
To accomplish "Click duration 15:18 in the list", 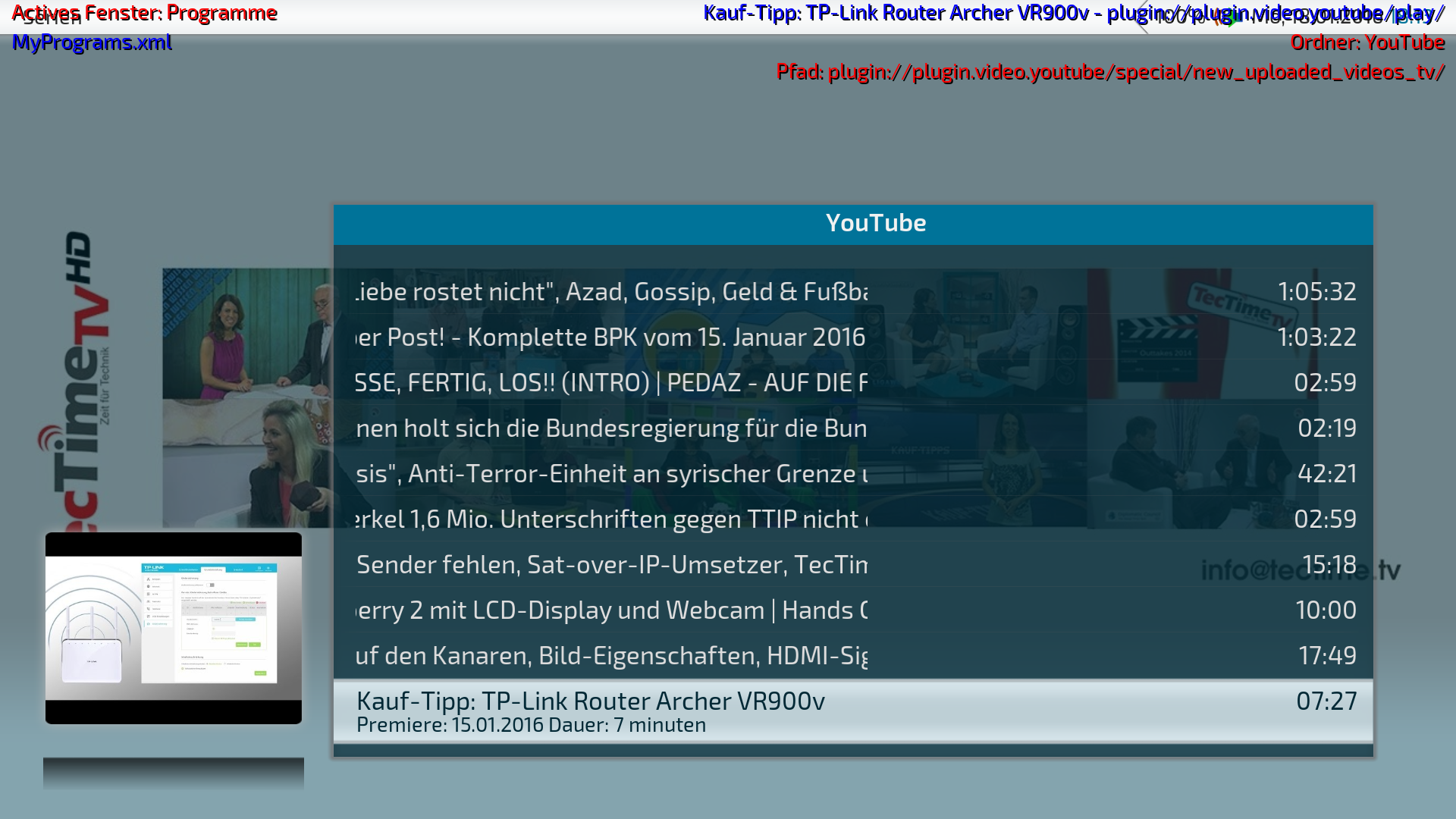I will coord(1329,565).
